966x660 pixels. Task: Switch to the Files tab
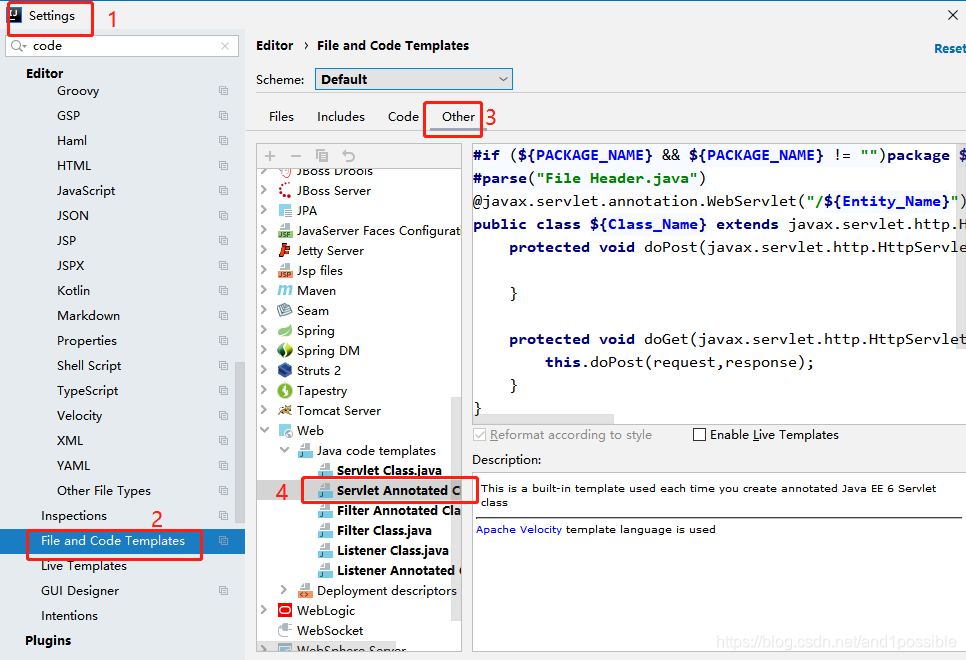coord(281,116)
